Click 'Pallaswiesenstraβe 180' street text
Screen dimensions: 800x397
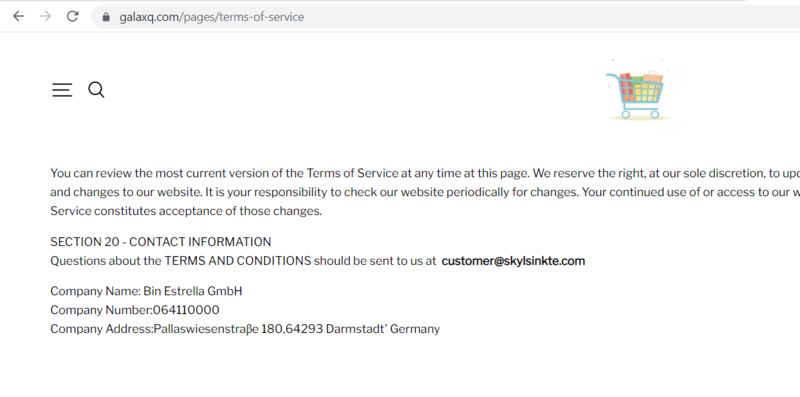(x=218, y=329)
